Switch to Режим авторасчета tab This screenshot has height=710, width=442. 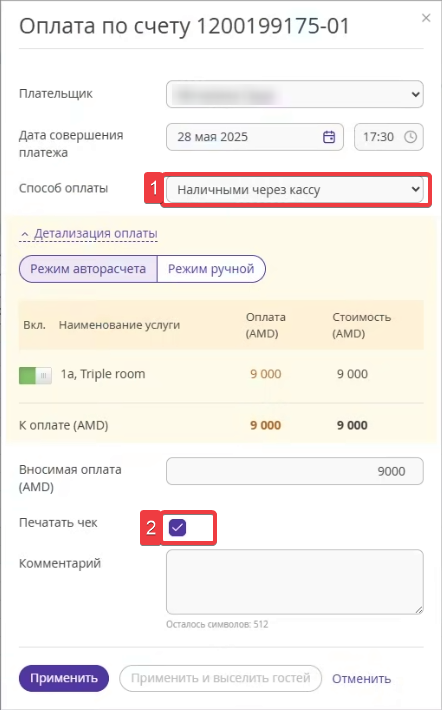pyautogui.click(x=88, y=269)
